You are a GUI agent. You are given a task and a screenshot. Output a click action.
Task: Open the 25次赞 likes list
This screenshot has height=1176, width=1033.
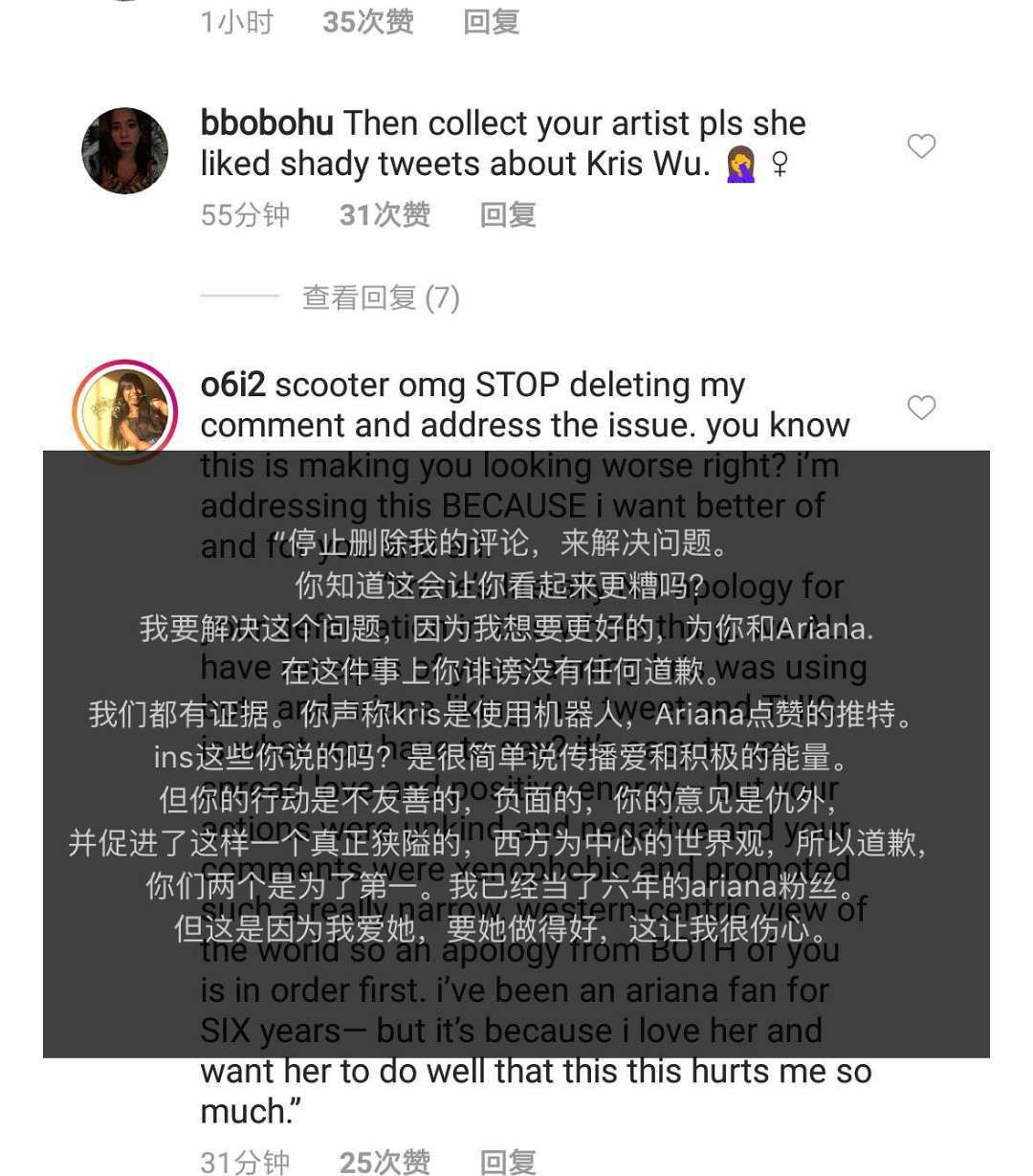385,1162
